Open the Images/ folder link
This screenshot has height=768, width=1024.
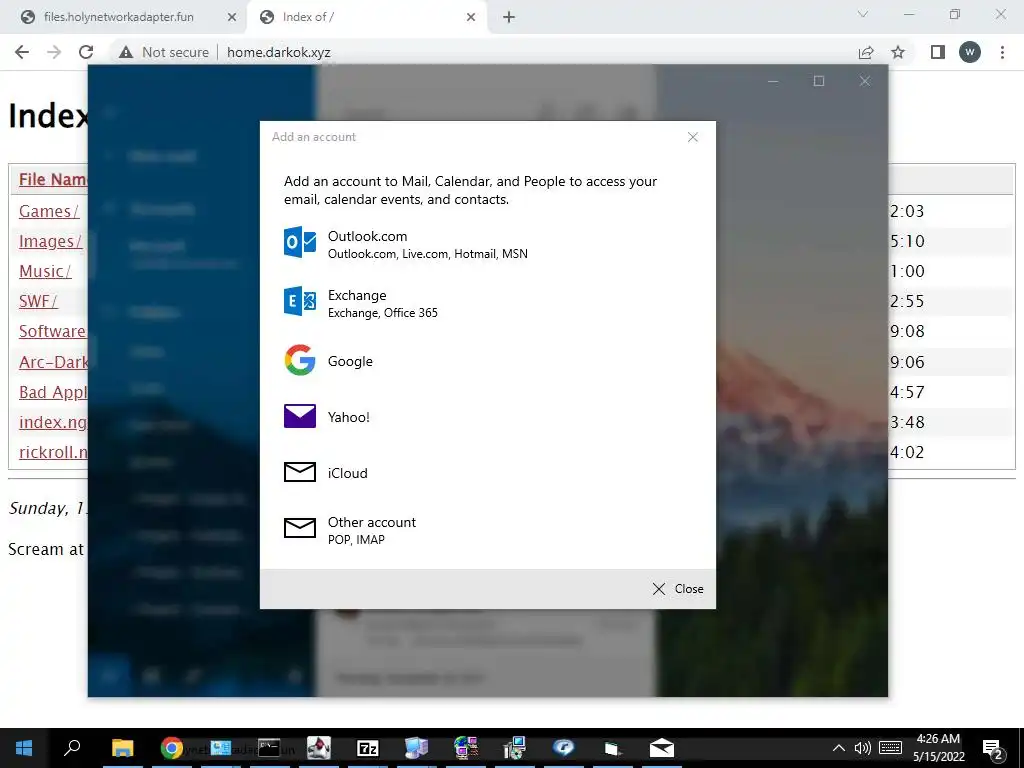(50, 241)
